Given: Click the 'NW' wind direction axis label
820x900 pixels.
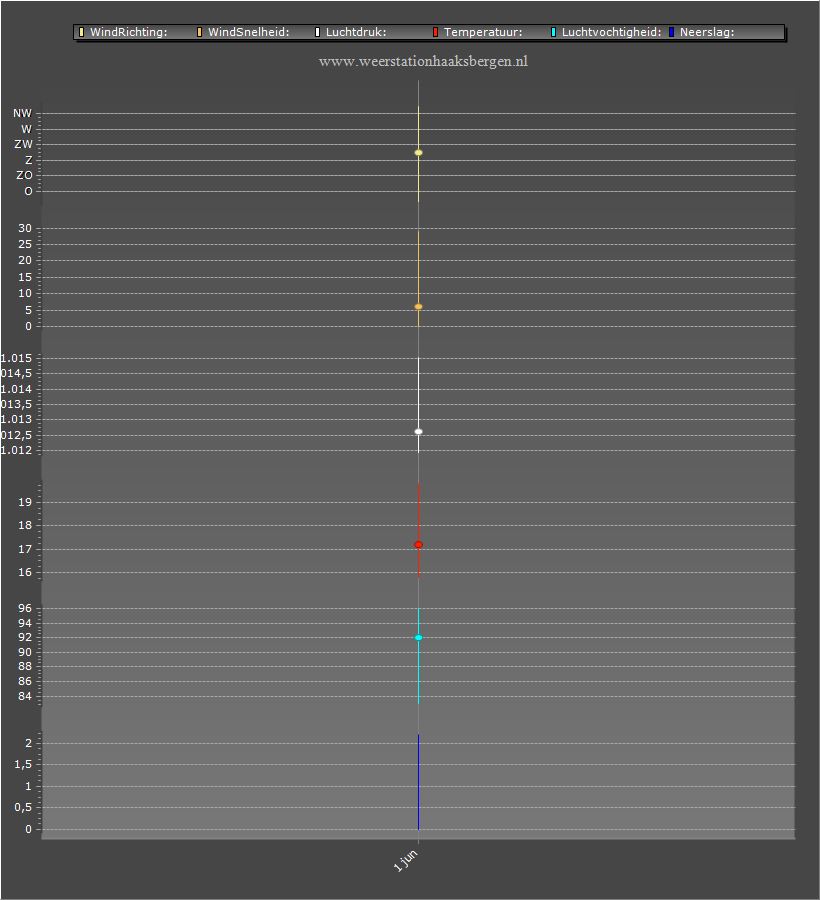Looking at the screenshot, I should point(22,113).
